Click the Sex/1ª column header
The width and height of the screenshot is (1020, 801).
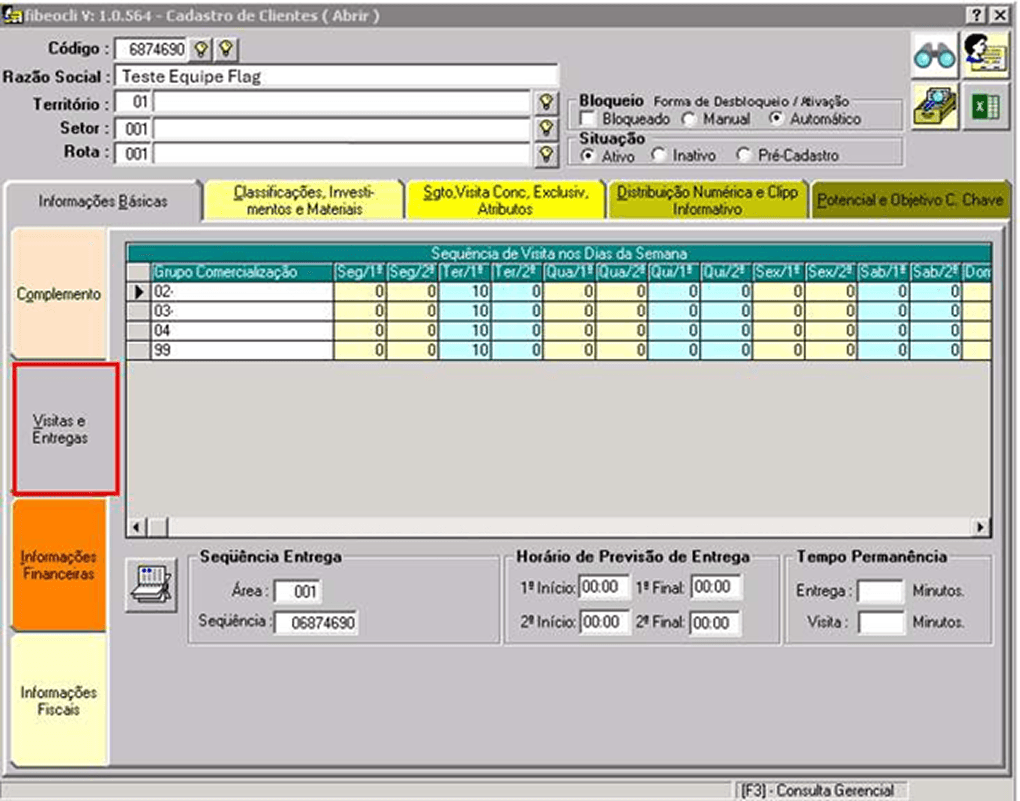pyautogui.click(x=779, y=272)
